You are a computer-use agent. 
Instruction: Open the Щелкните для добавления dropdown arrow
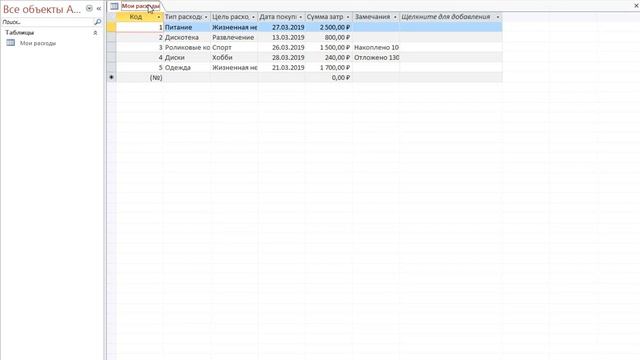click(498, 17)
